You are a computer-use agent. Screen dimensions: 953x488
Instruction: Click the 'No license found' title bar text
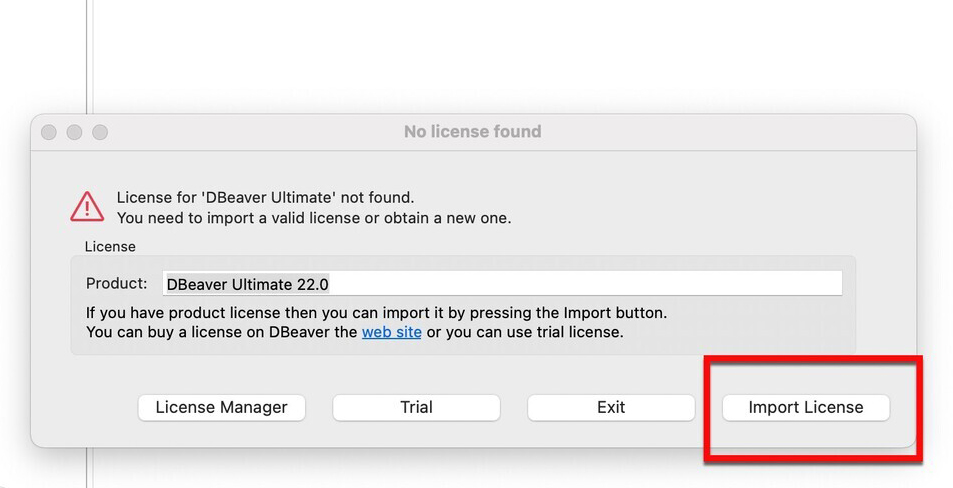click(x=472, y=131)
